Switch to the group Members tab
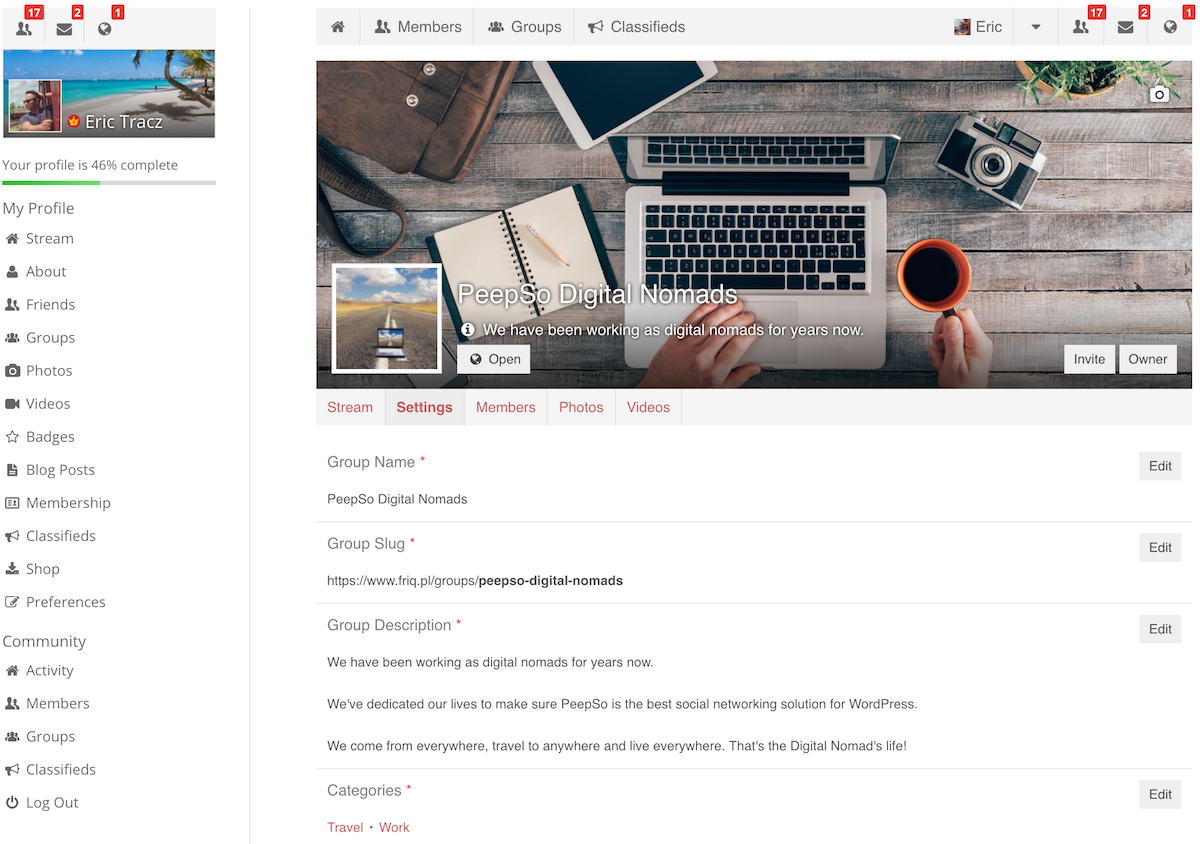 pyautogui.click(x=505, y=407)
